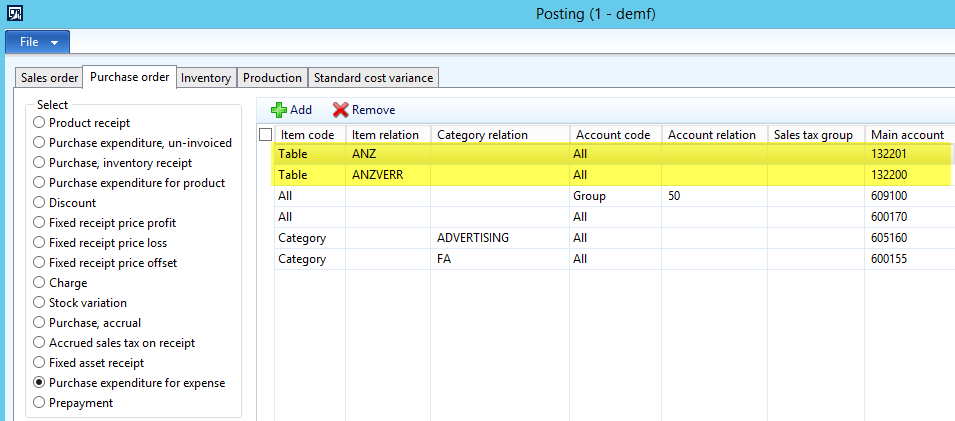Select main account 132201 cell
Viewport: 955px width, 421px height.
click(x=907, y=154)
